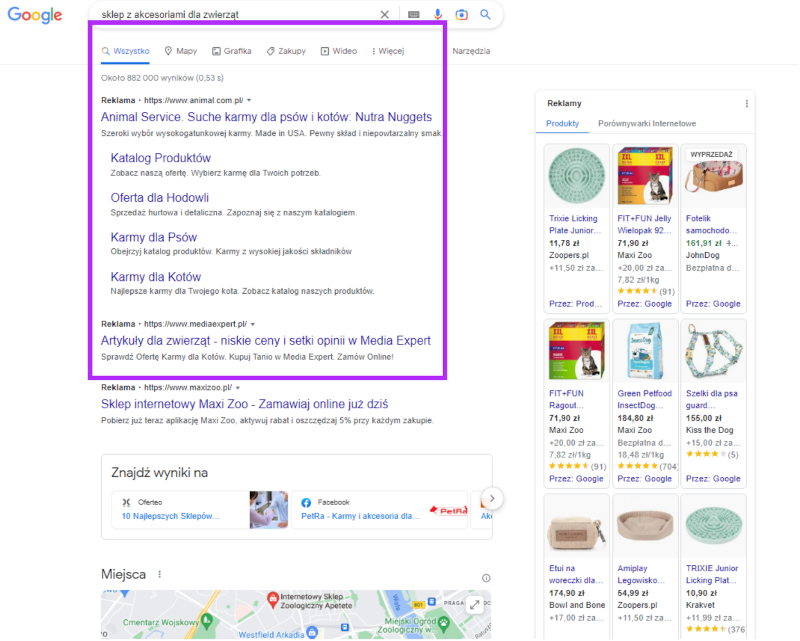The image size is (800, 641).
Task: Open the Karmy dla Kotów sitelink
Action: tap(156, 277)
